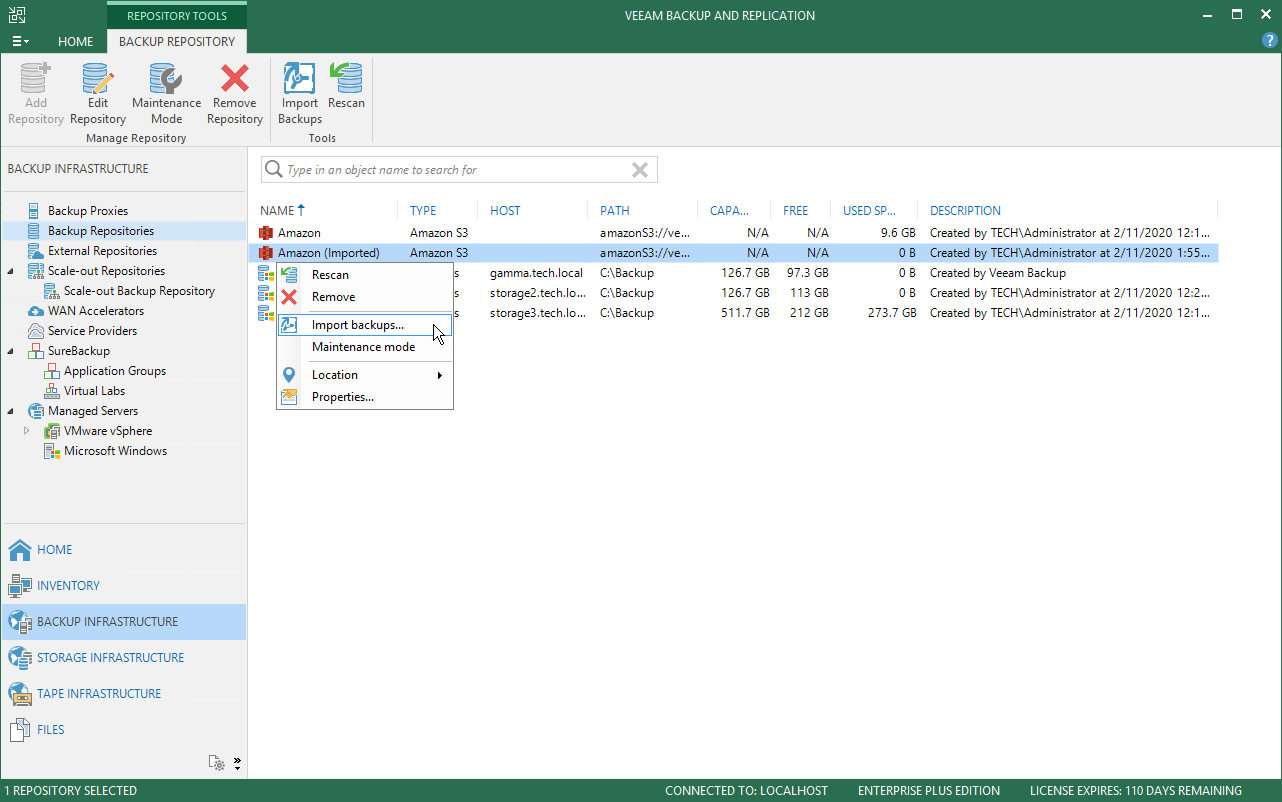
Task: Click the host cell storage2.tech.lo...
Action: tap(537, 293)
